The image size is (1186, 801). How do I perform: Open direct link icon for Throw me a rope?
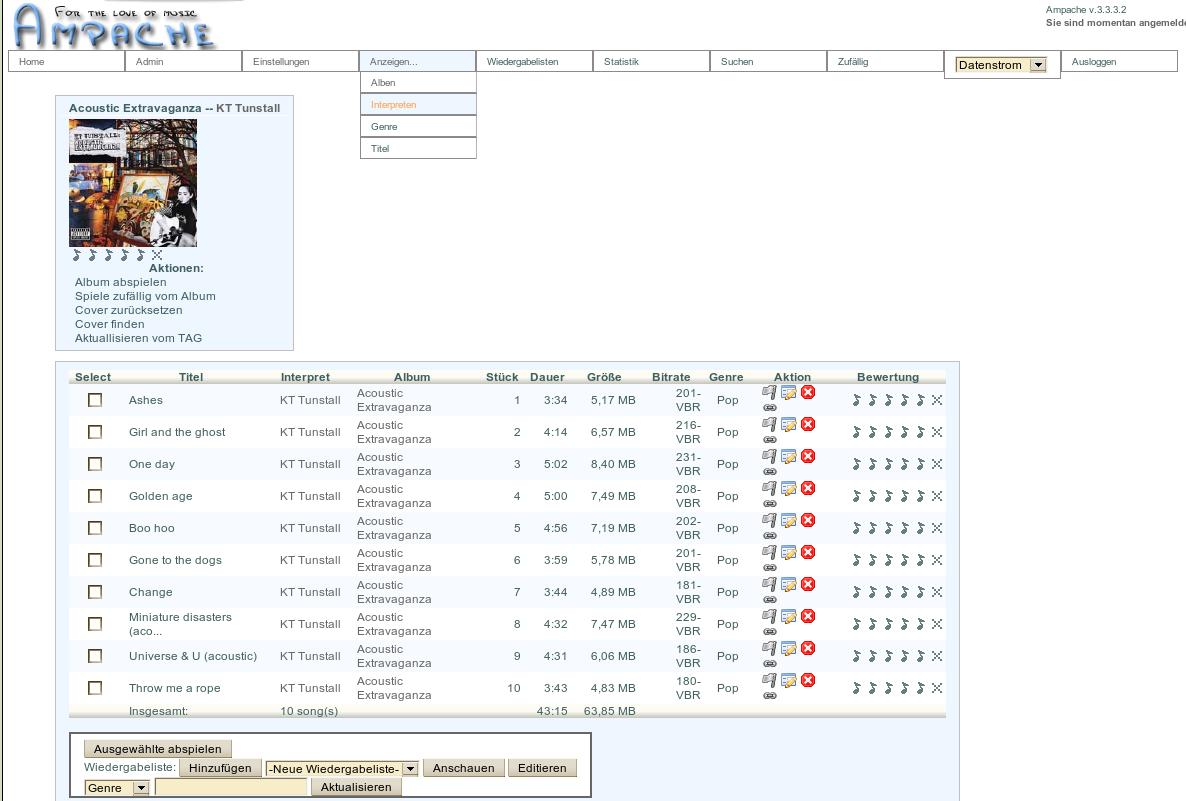769,696
